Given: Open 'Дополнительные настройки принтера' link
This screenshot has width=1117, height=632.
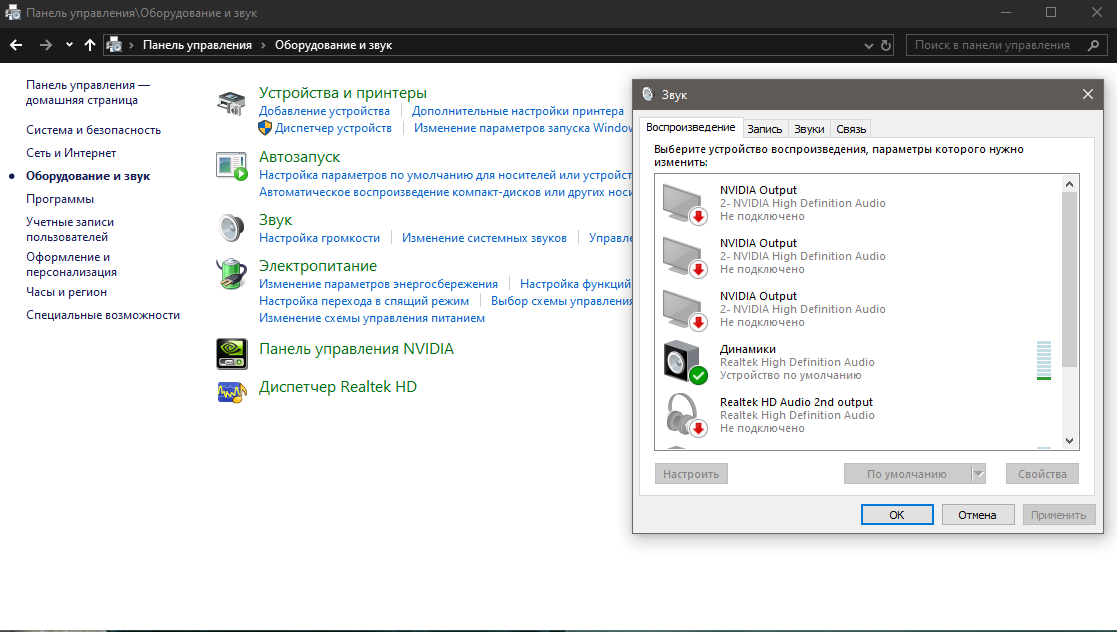Looking at the screenshot, I should click(x=518, y=111).
